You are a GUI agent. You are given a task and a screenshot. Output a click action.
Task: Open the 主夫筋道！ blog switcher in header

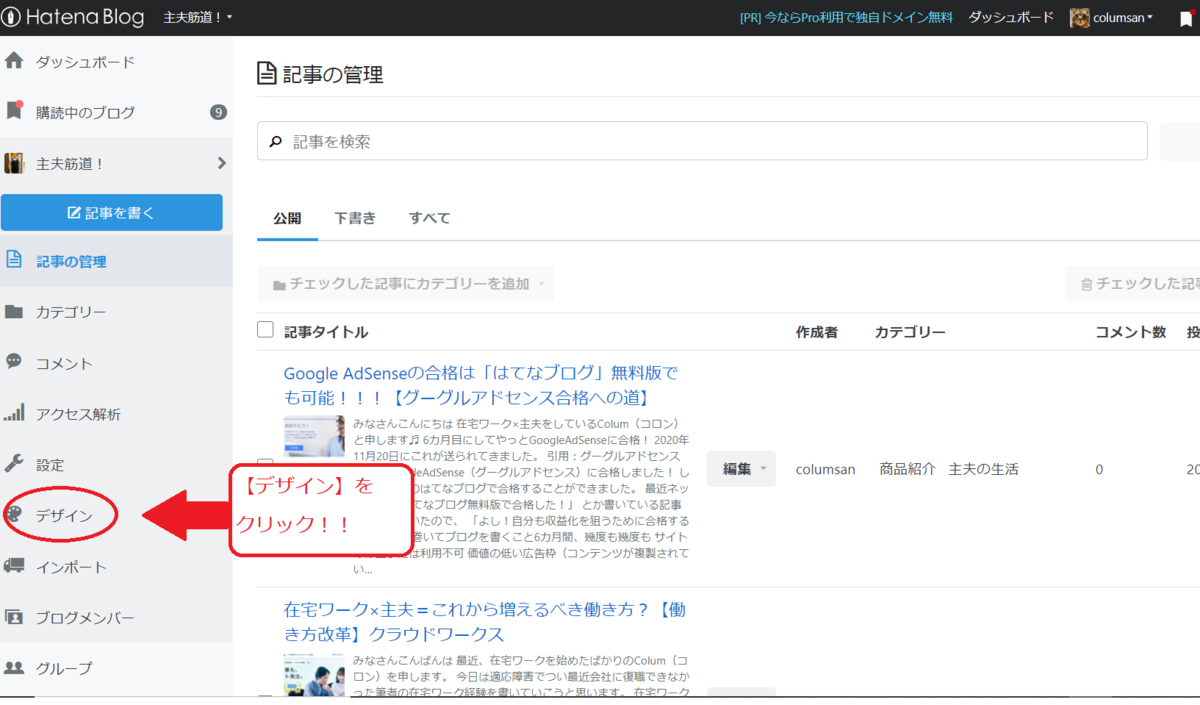coord(197,18)
